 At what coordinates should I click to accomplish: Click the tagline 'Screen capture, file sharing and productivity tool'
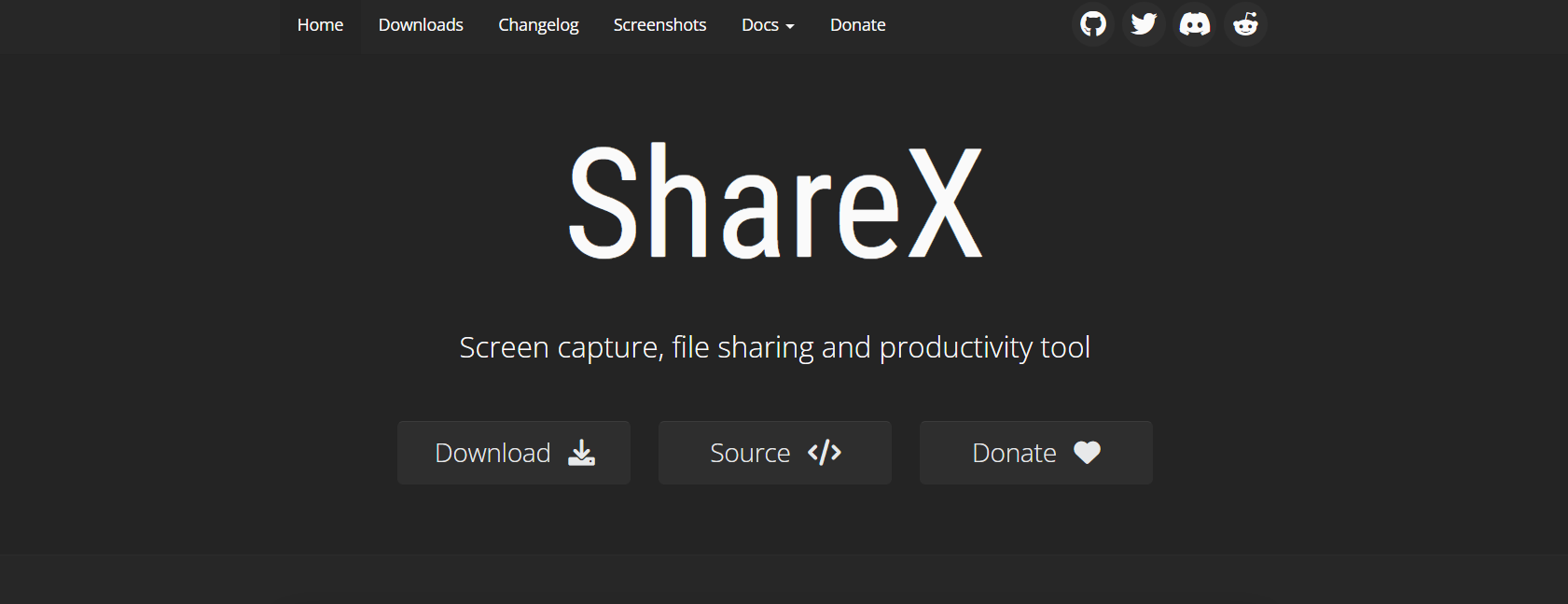(775, 347)
